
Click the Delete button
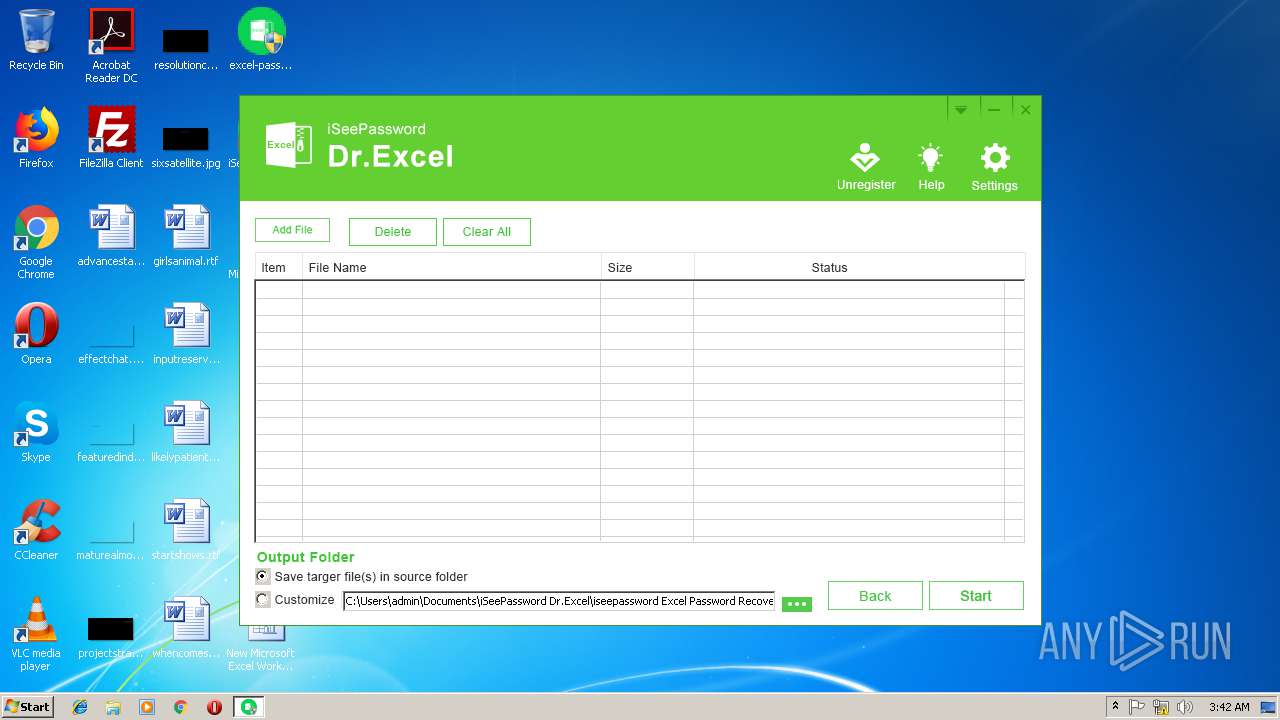[x=392, y=231]
